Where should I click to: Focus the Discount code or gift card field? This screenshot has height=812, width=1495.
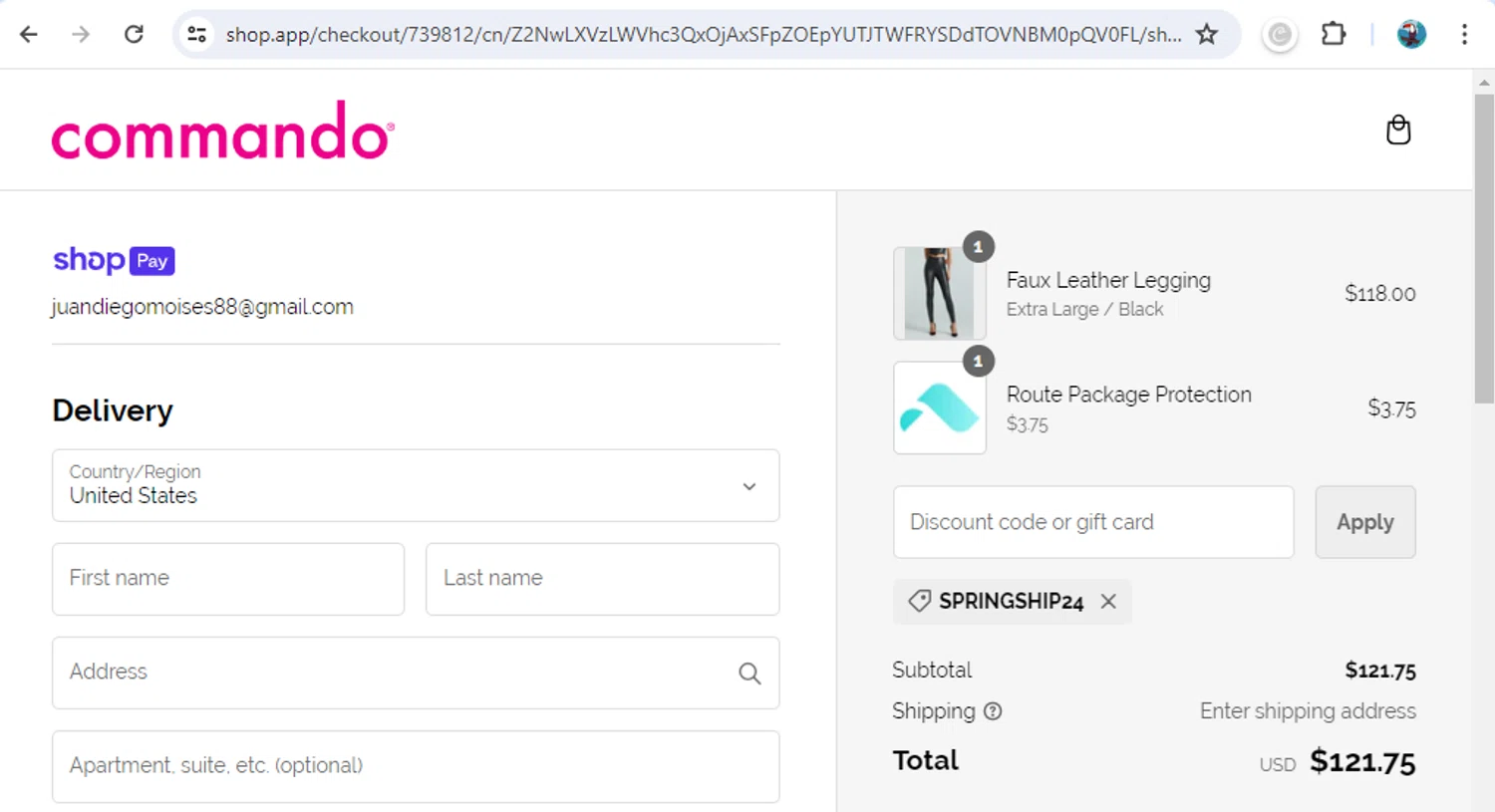[1093, 522]
